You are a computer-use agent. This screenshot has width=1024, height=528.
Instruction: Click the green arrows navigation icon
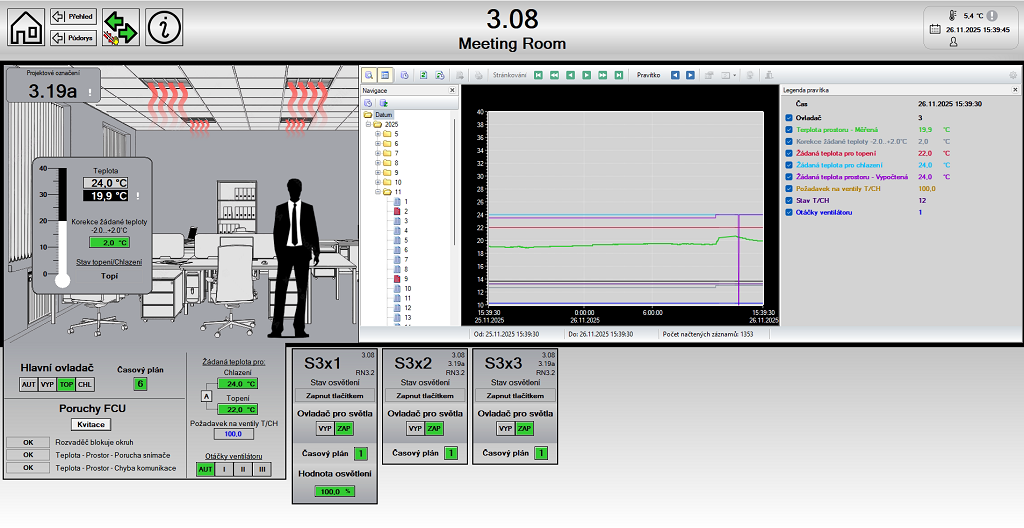point(120,27)
